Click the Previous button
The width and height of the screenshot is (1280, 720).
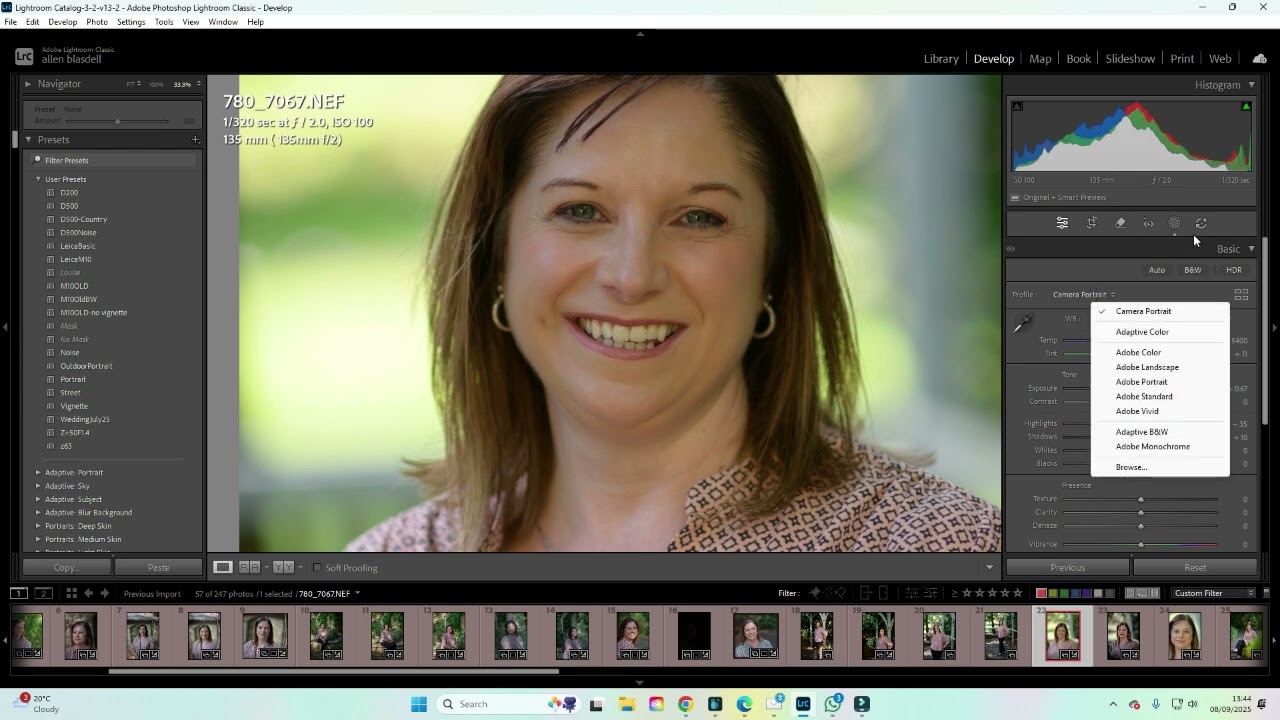[1067, 567]
